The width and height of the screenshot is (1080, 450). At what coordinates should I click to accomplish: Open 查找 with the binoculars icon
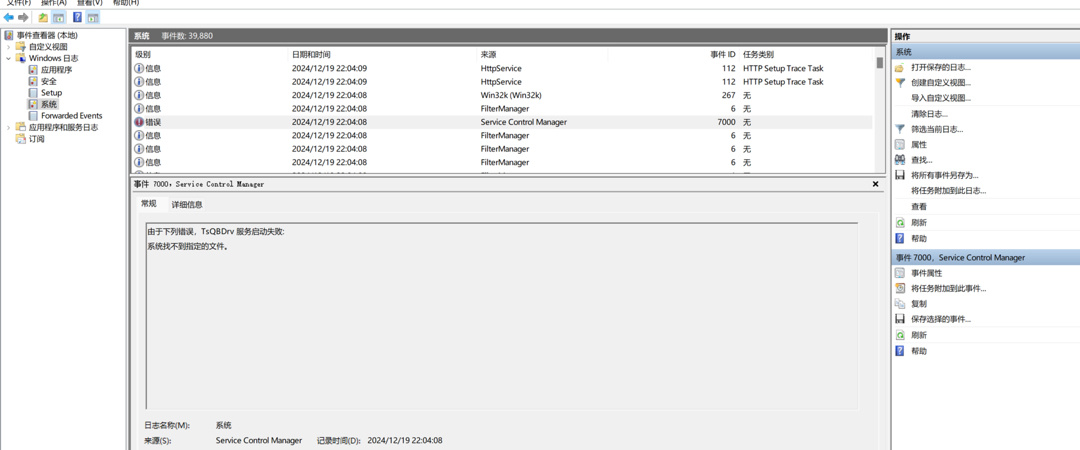tap(920, 160)
